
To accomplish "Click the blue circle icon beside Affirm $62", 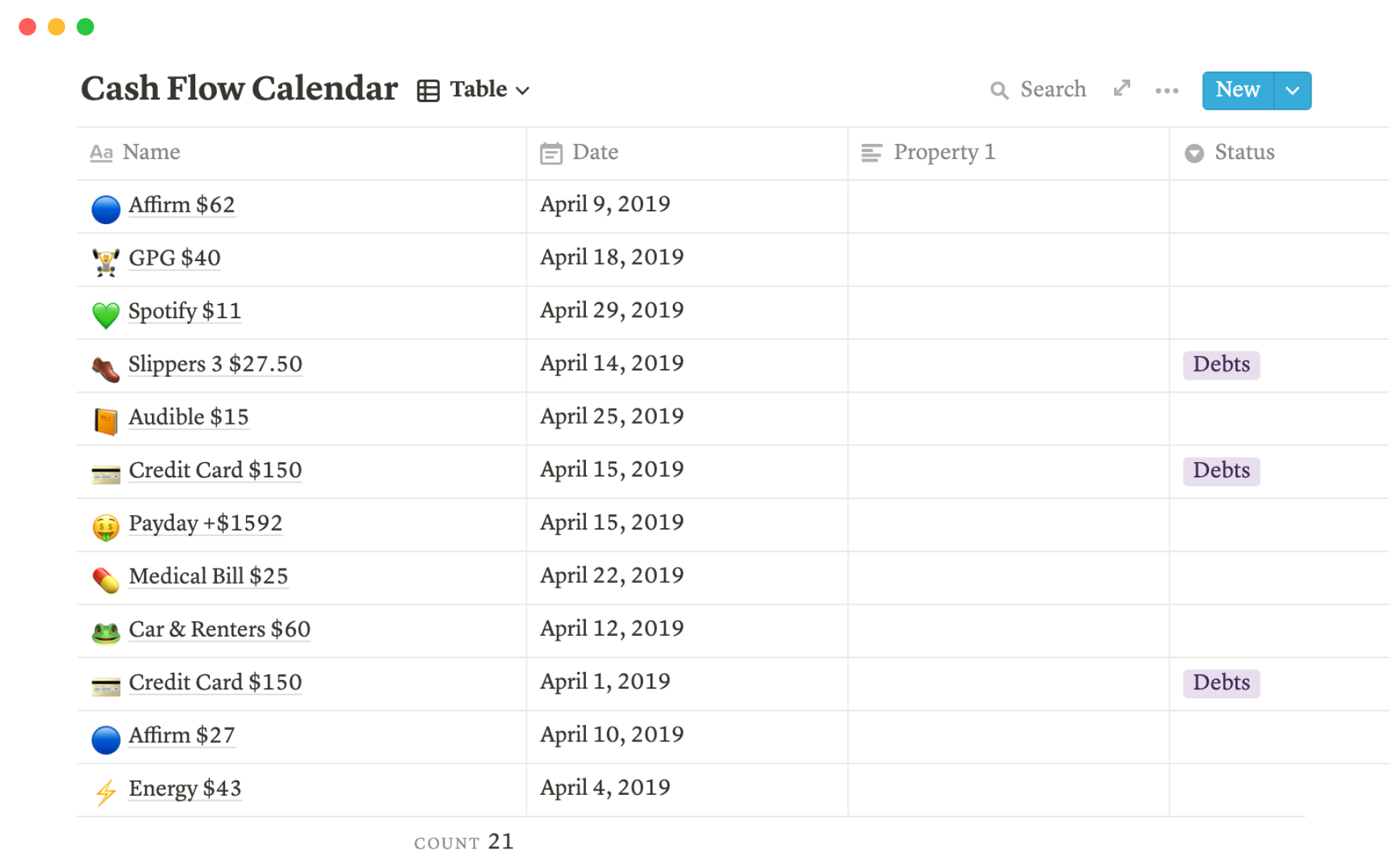I will pos(106,210).
